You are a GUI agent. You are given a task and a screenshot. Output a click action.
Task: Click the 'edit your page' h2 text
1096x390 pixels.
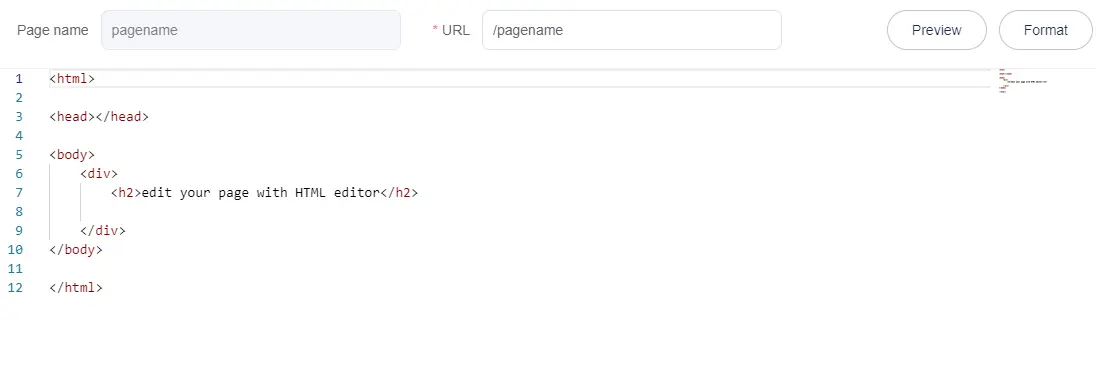(x=260, y=192)
